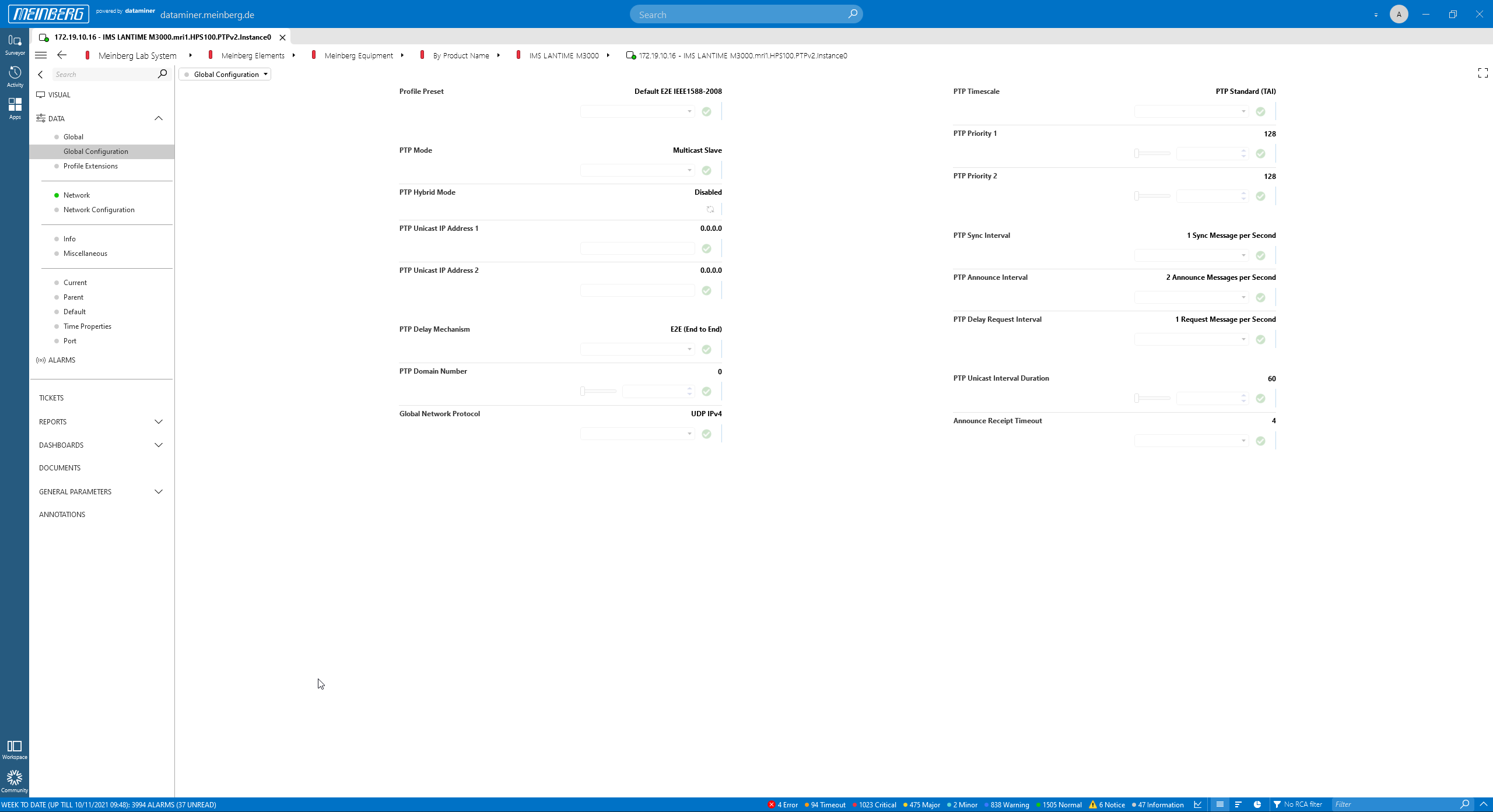
Task: Open Profile Extensions data page
Action: point(90,166)
